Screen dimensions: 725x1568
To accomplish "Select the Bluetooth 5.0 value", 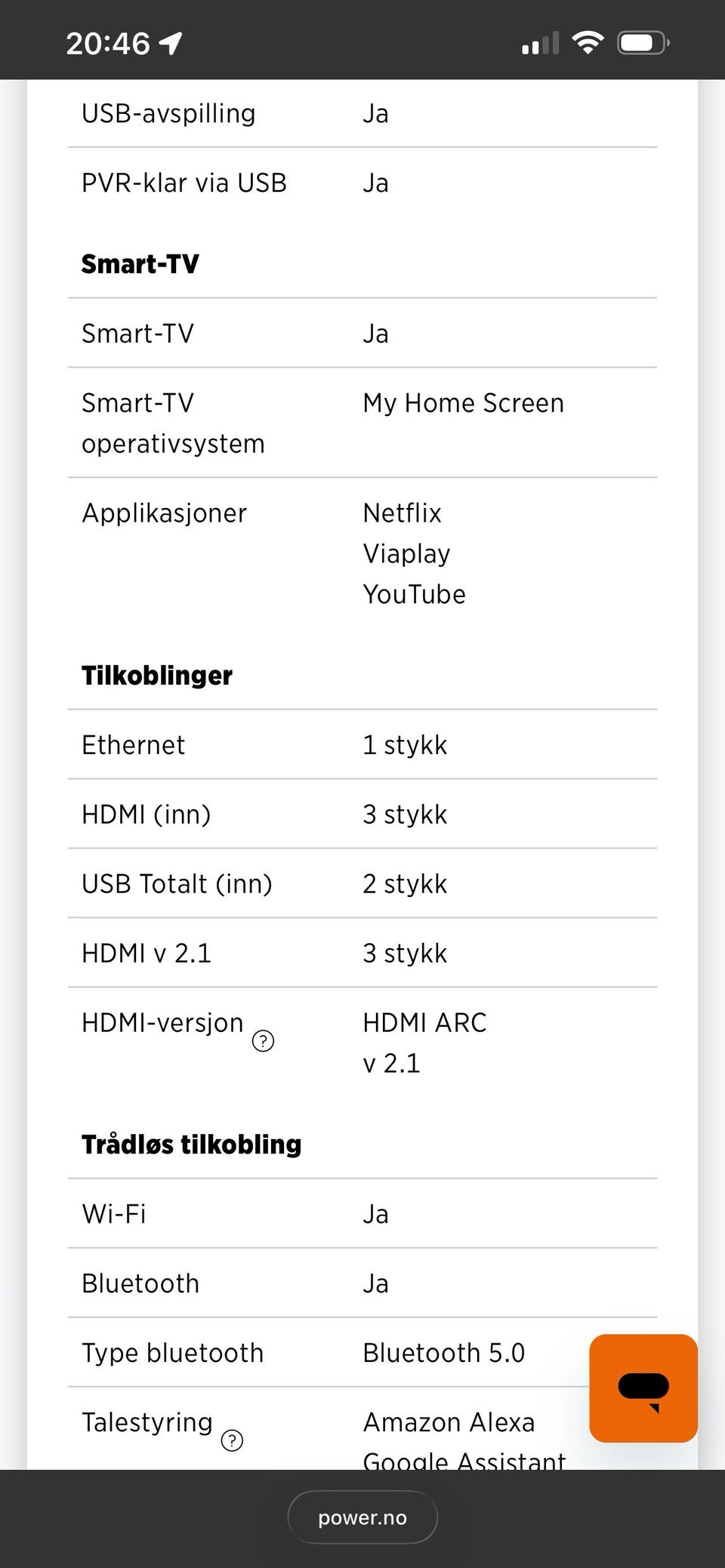I will (x=443, y=1352).
